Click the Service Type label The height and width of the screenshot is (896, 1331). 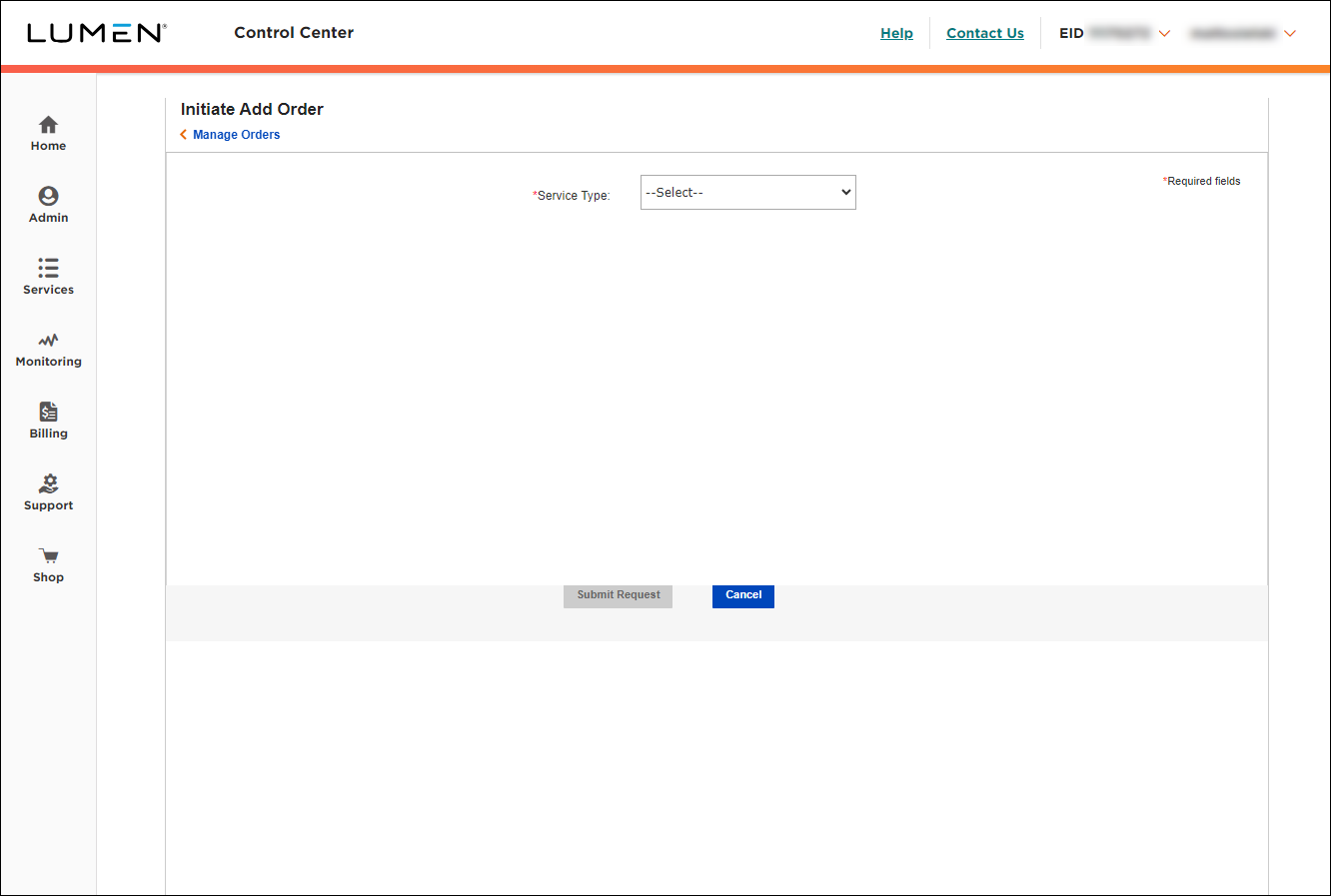tap(572, 196)
